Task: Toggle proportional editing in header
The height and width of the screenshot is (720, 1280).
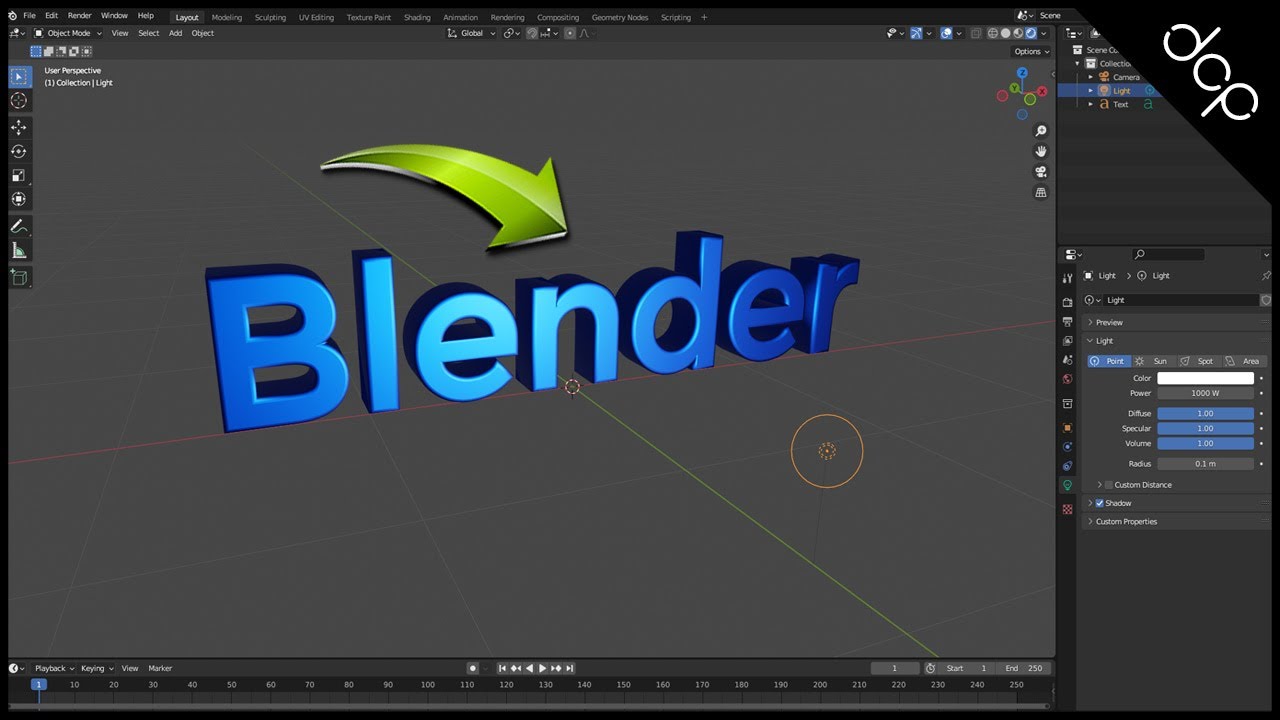Action: 570,33
